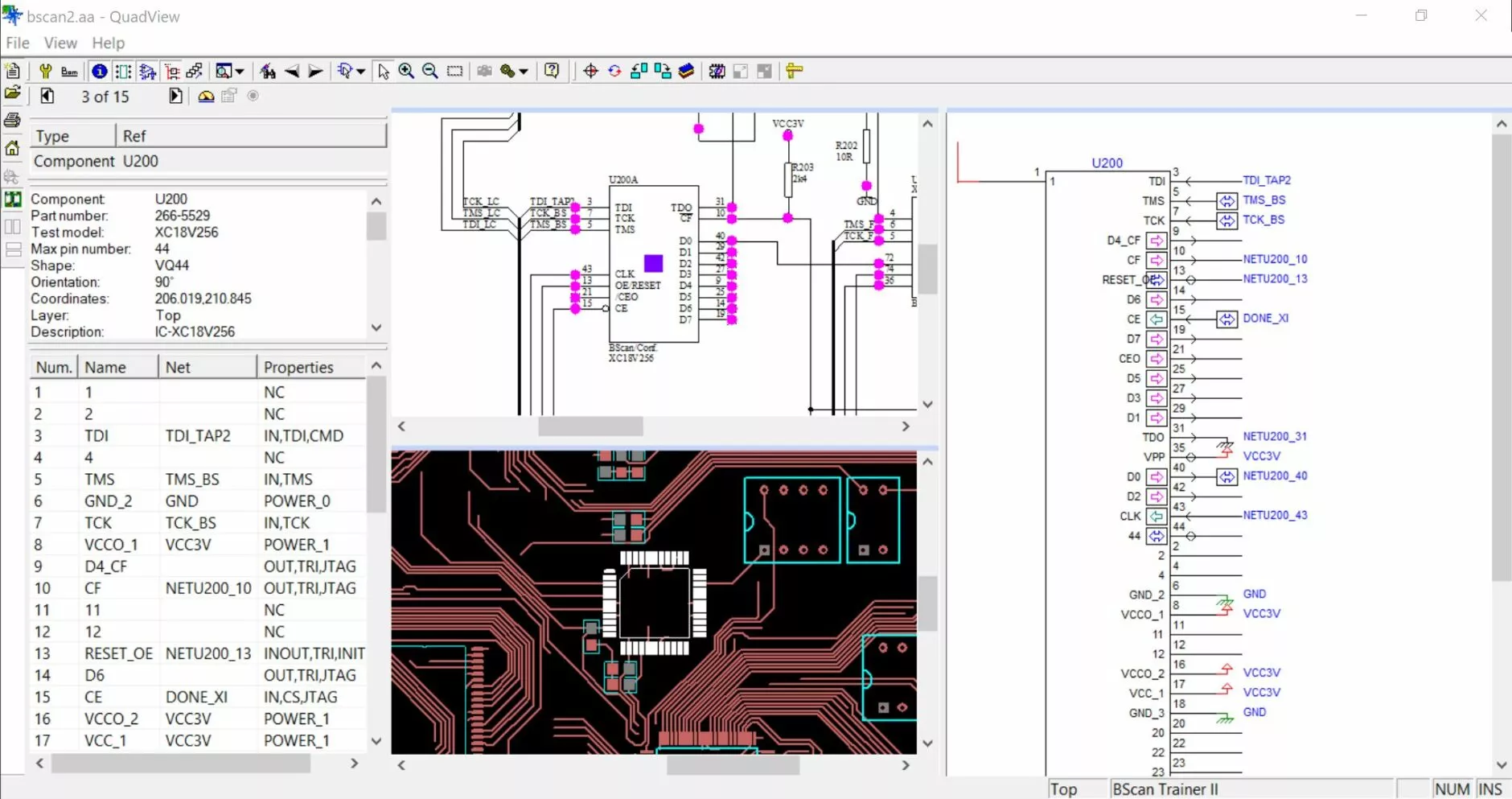Screen dimensions: 1512x799
Task: Select pin row 13 RESET_OE
Action: pos(198,653)
